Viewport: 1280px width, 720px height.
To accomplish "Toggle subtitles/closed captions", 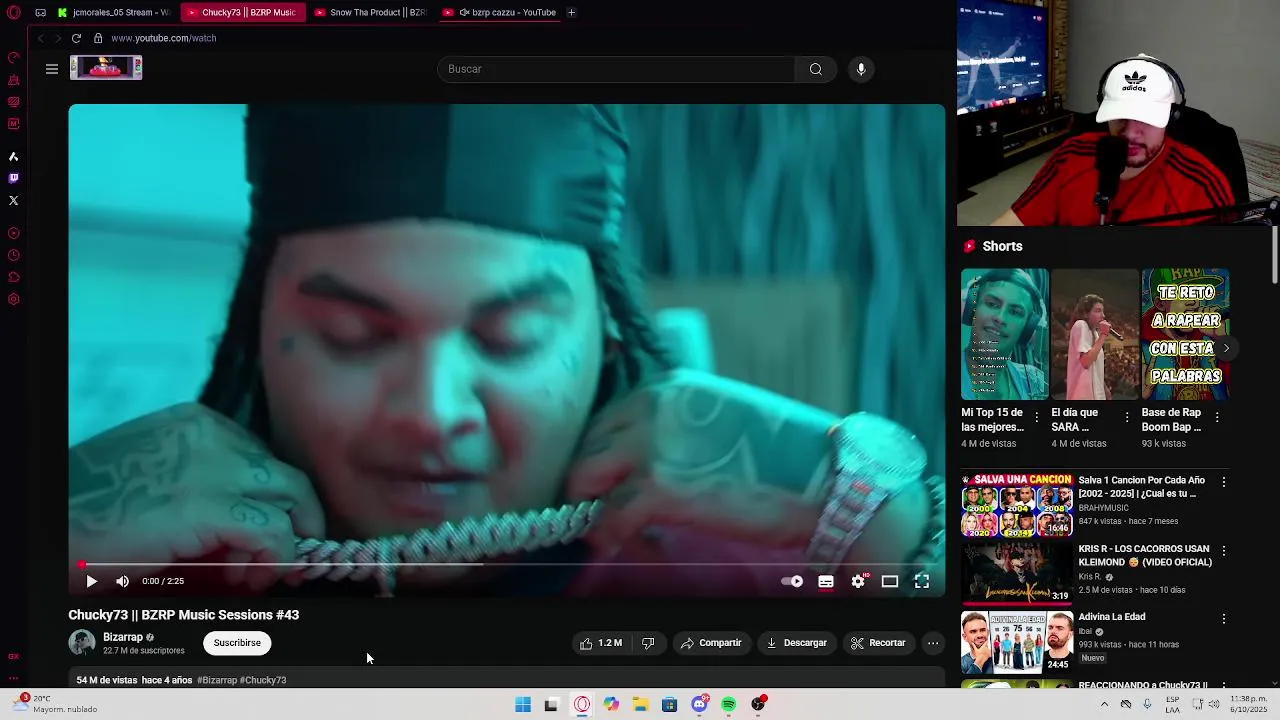I will [x=826, y=581].
